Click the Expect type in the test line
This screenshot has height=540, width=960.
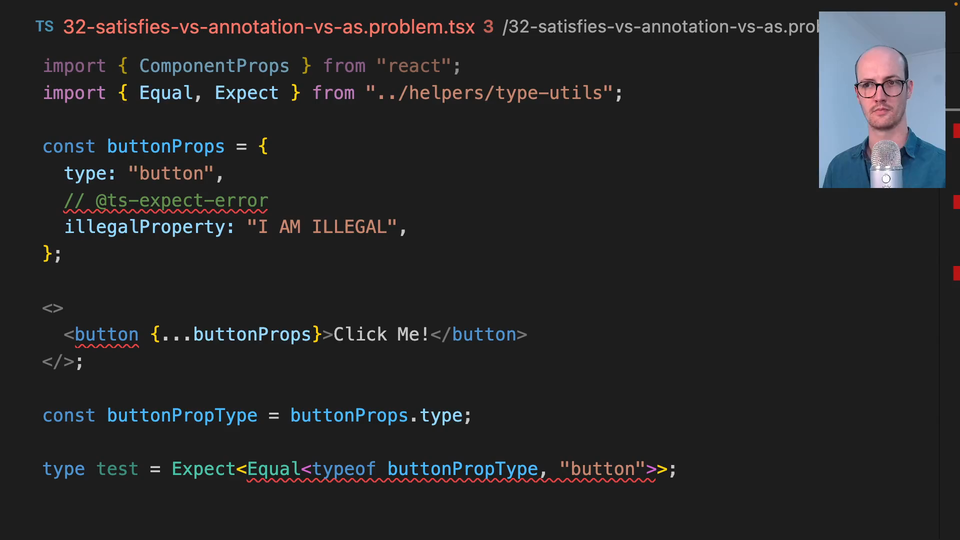(x=203, y=469)
